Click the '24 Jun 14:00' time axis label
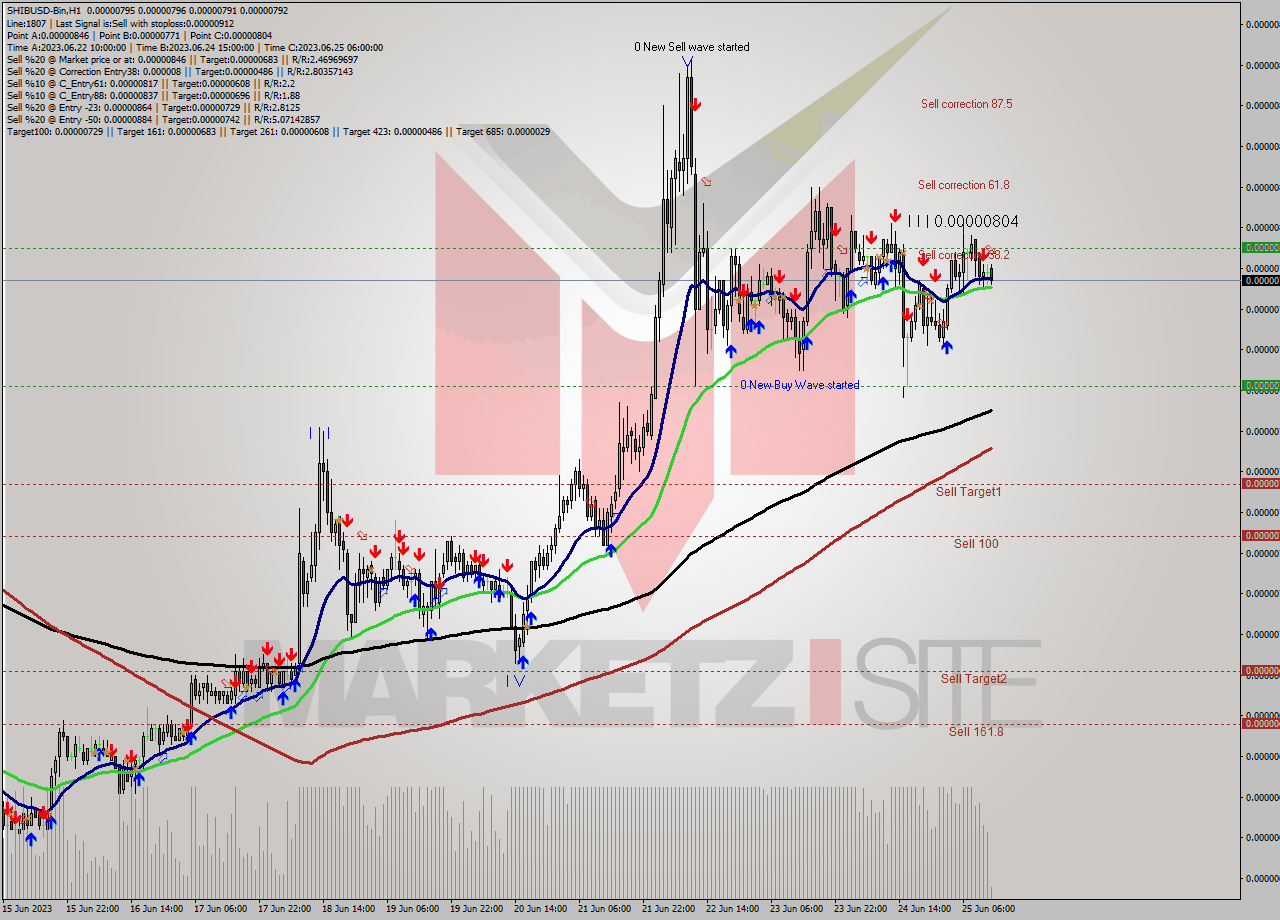This screenshot has width=1280, height=920. (926, 909)
